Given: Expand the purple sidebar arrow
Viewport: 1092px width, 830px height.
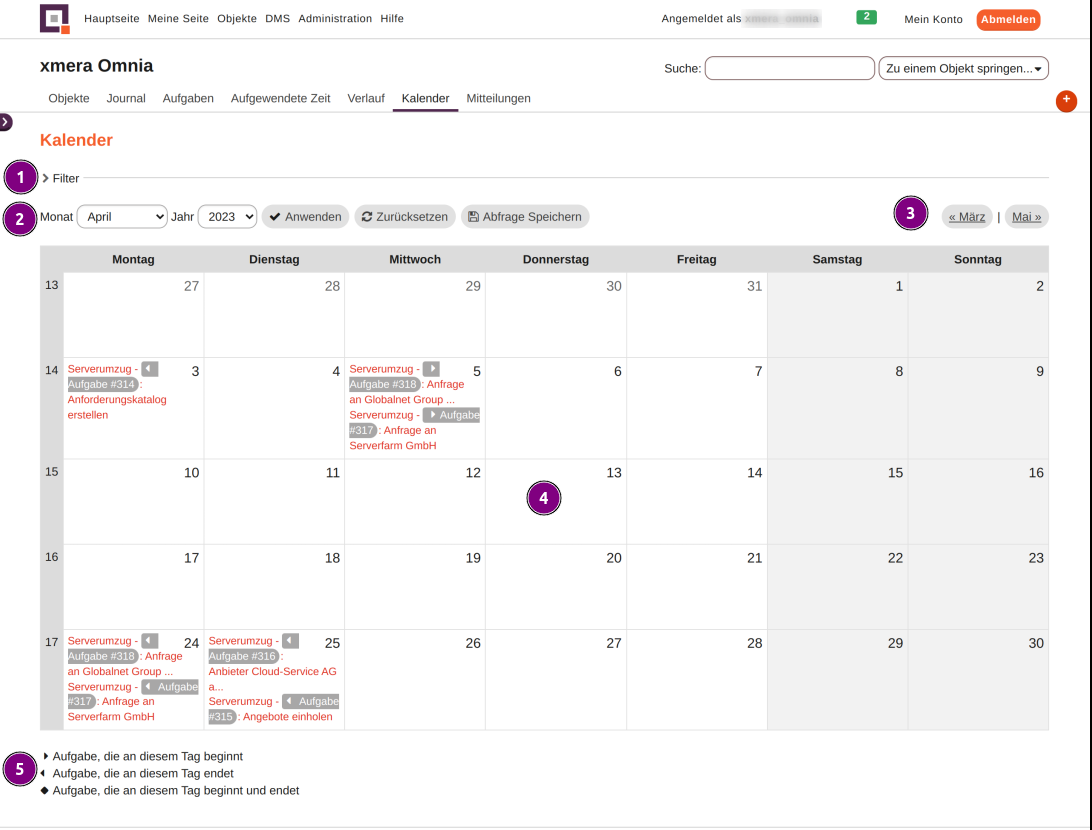Looking at the screenshot, I should pos(6,122).
